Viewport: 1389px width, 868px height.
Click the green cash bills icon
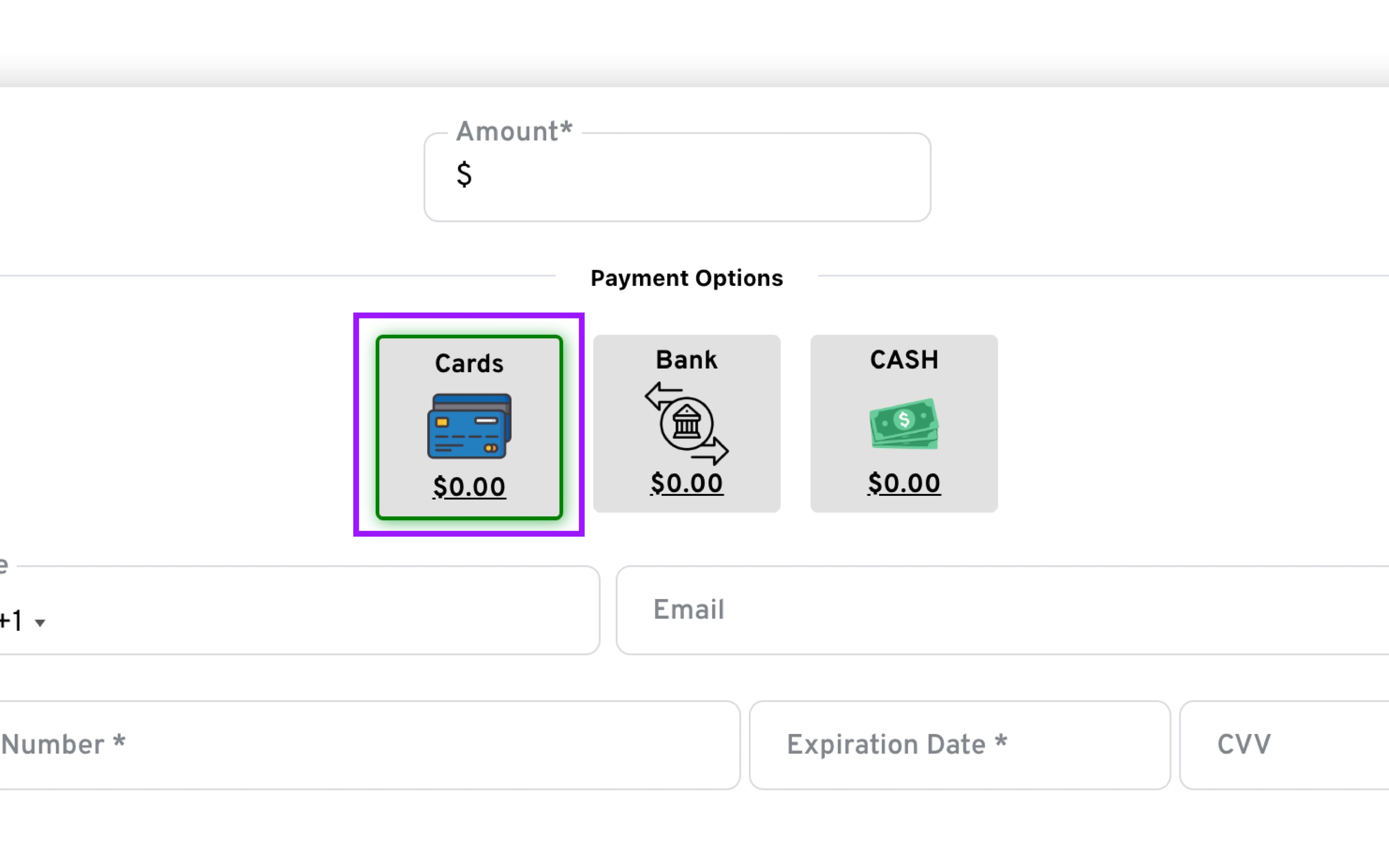(904, 424)
